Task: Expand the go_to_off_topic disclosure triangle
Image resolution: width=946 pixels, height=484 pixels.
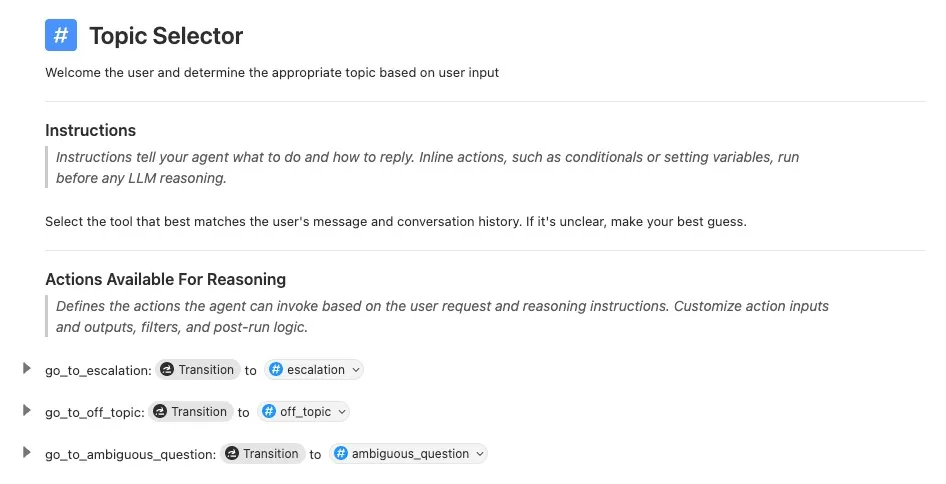Action: (27, 411)
